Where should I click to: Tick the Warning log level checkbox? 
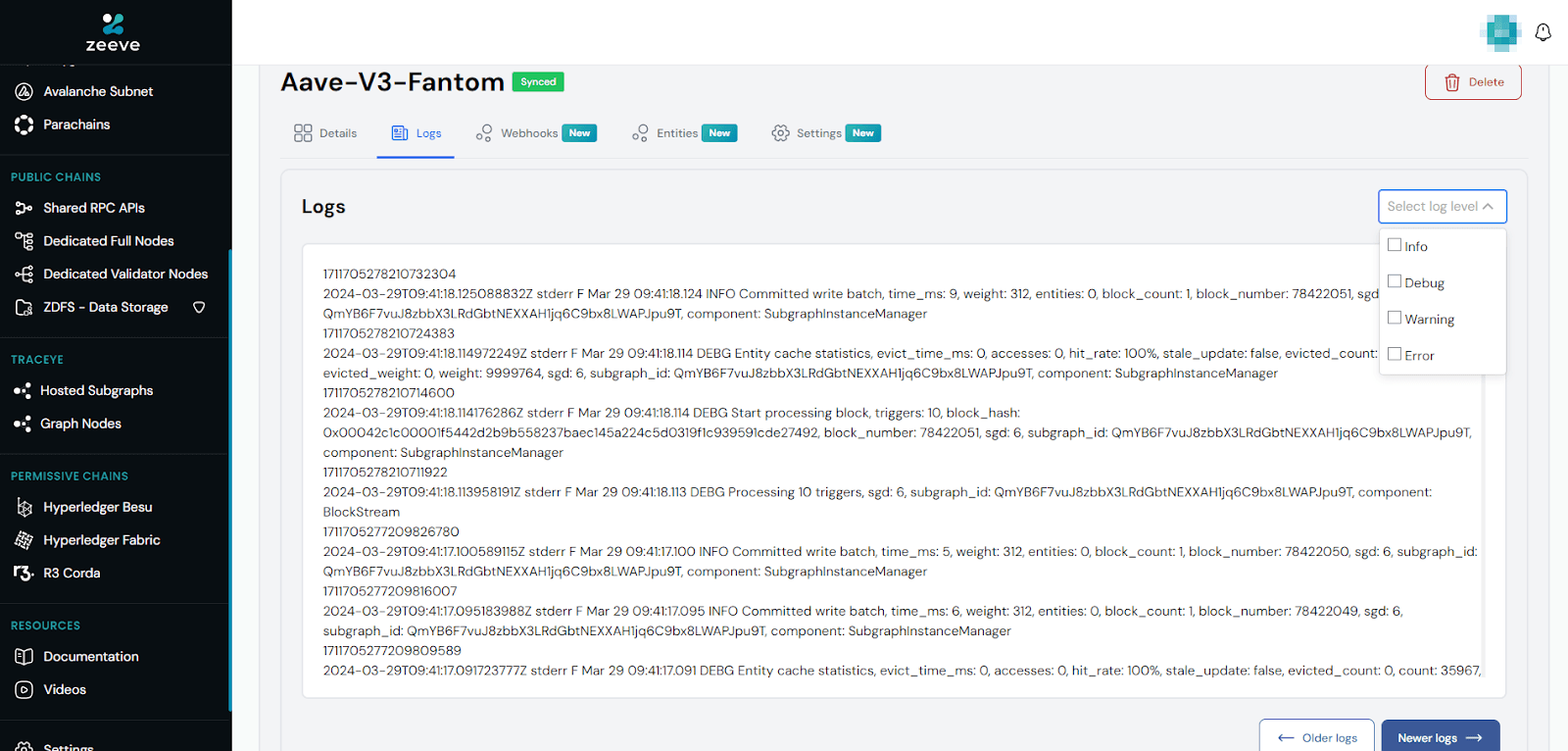tap(1395, 318)
